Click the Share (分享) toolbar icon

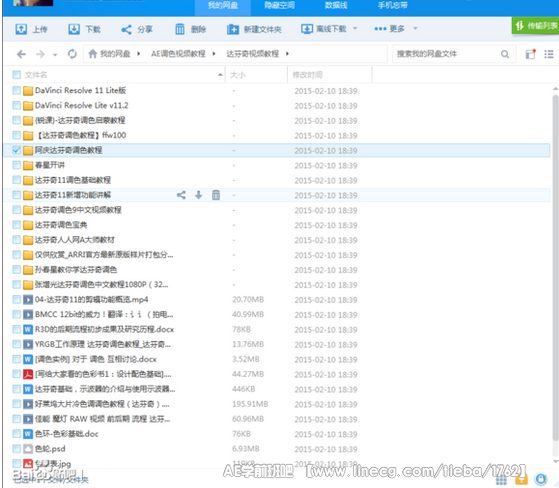tap(126, 29)
